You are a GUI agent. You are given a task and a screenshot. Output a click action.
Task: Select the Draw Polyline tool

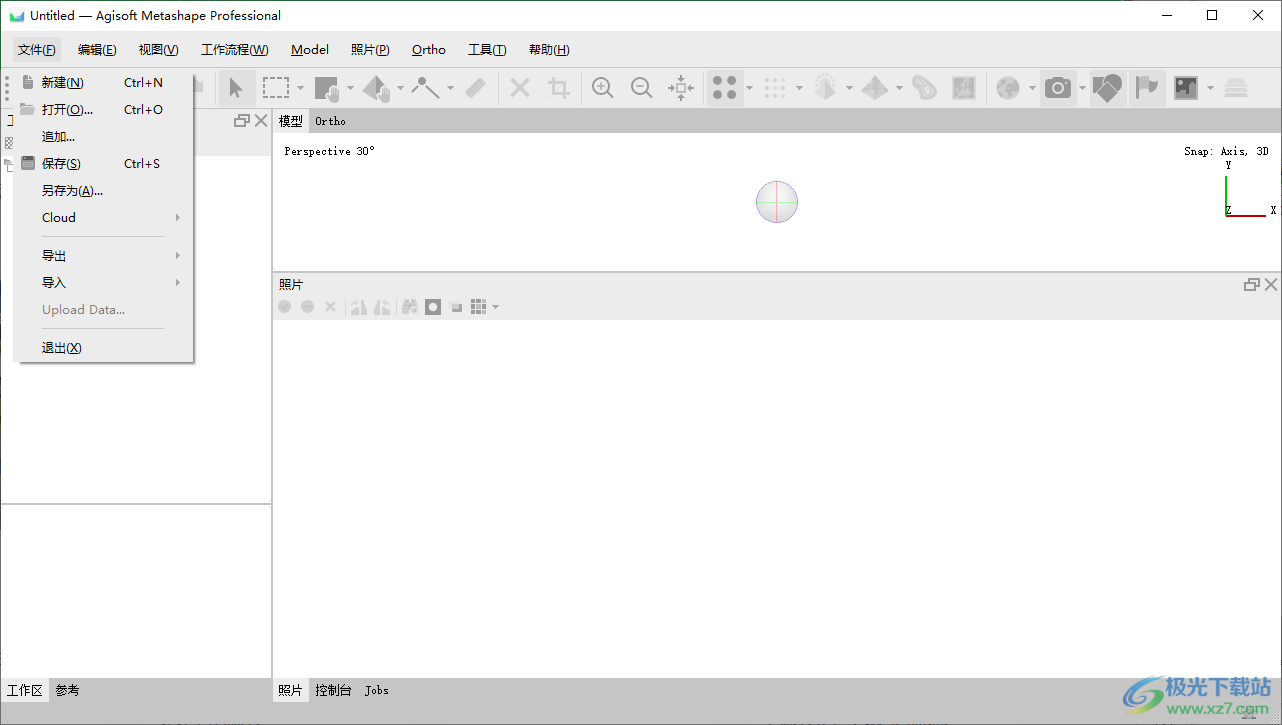[426, 88]
